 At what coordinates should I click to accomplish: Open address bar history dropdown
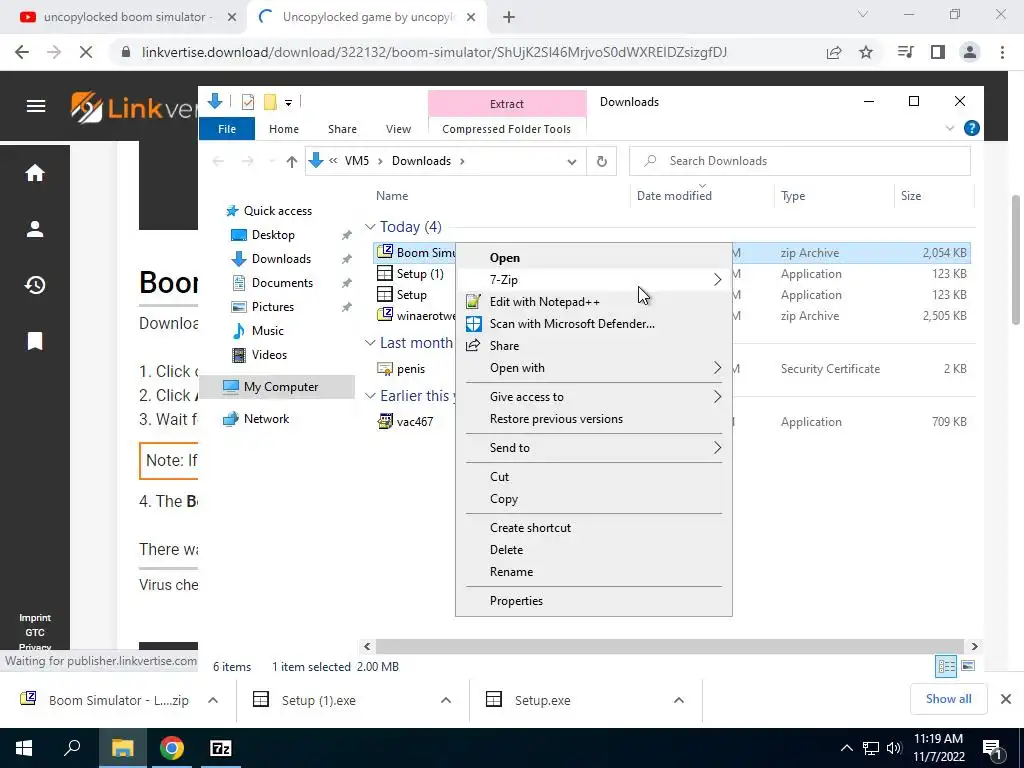pos(571,161)
